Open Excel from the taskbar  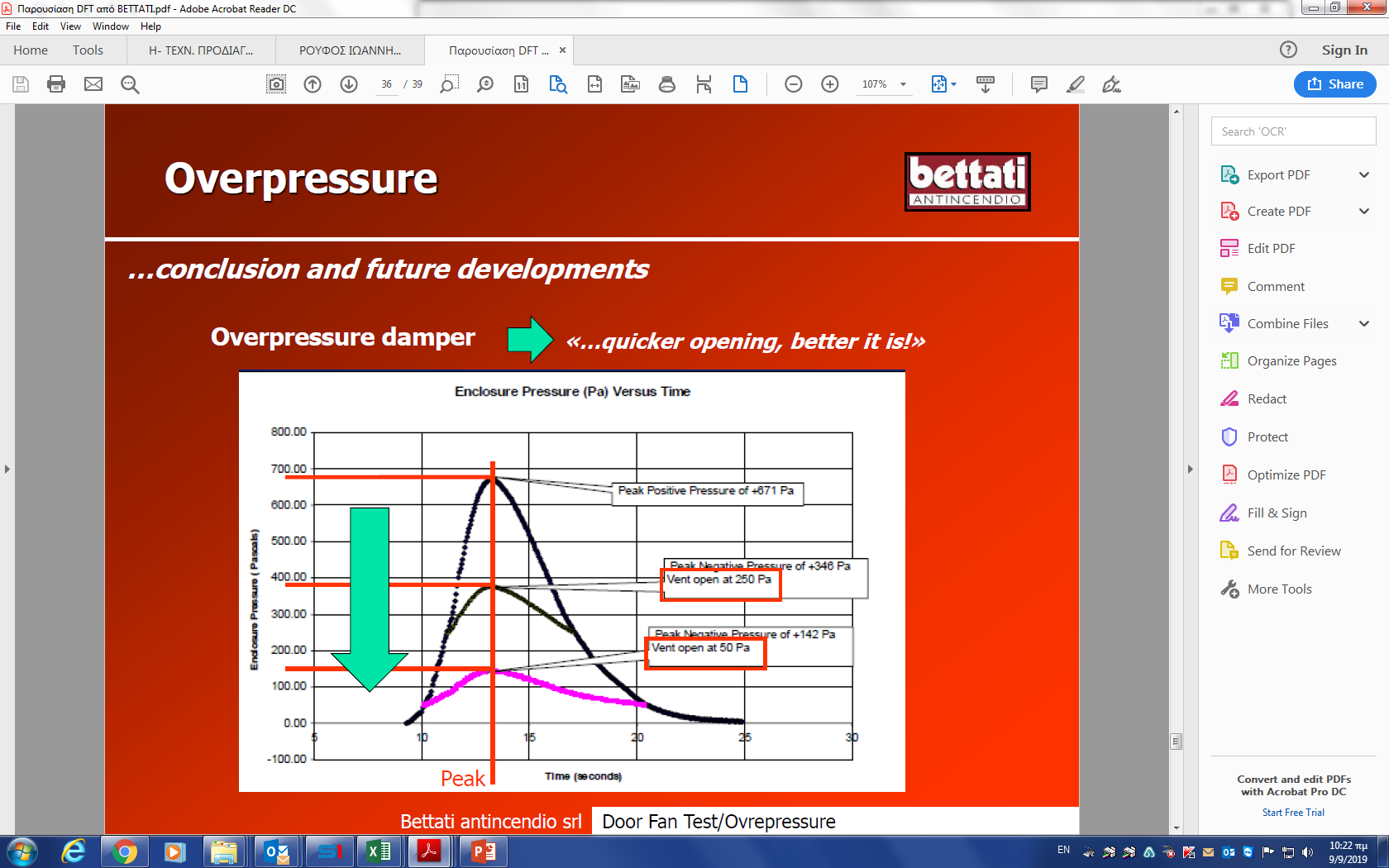click(x=379, y=851)
